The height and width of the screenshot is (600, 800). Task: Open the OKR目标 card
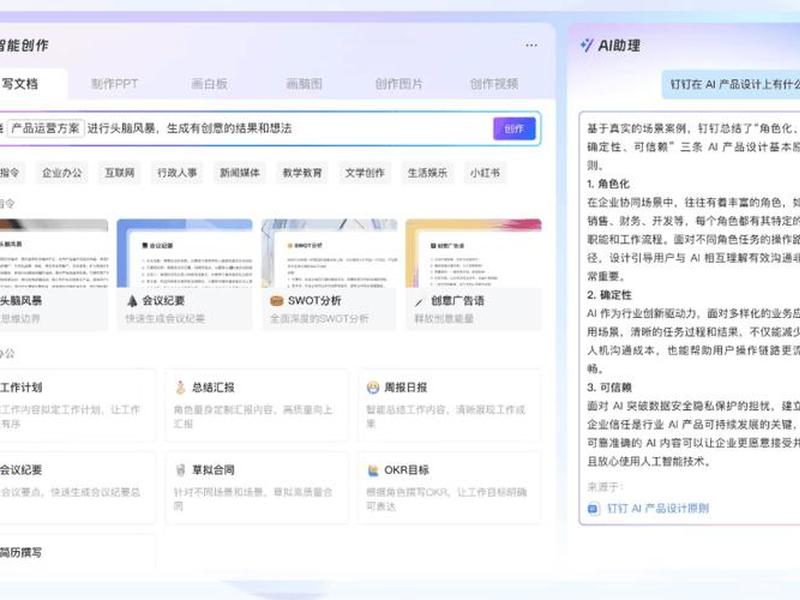point(449,488)
